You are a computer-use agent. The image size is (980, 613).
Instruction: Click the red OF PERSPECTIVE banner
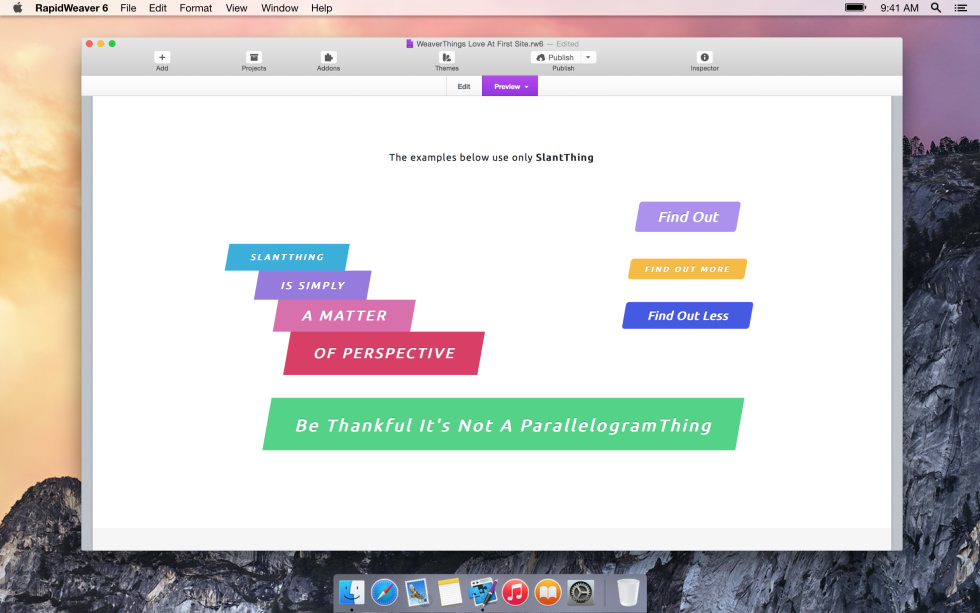(x=384, y=353)
